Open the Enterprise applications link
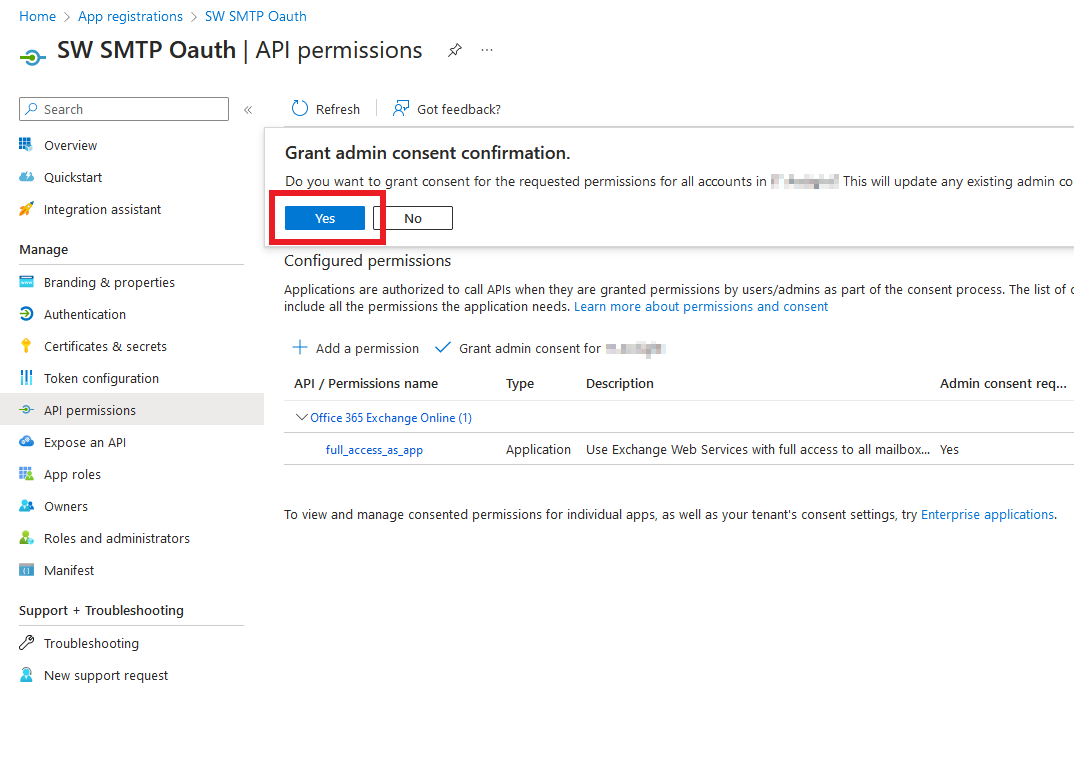 [x=987, y=514]
